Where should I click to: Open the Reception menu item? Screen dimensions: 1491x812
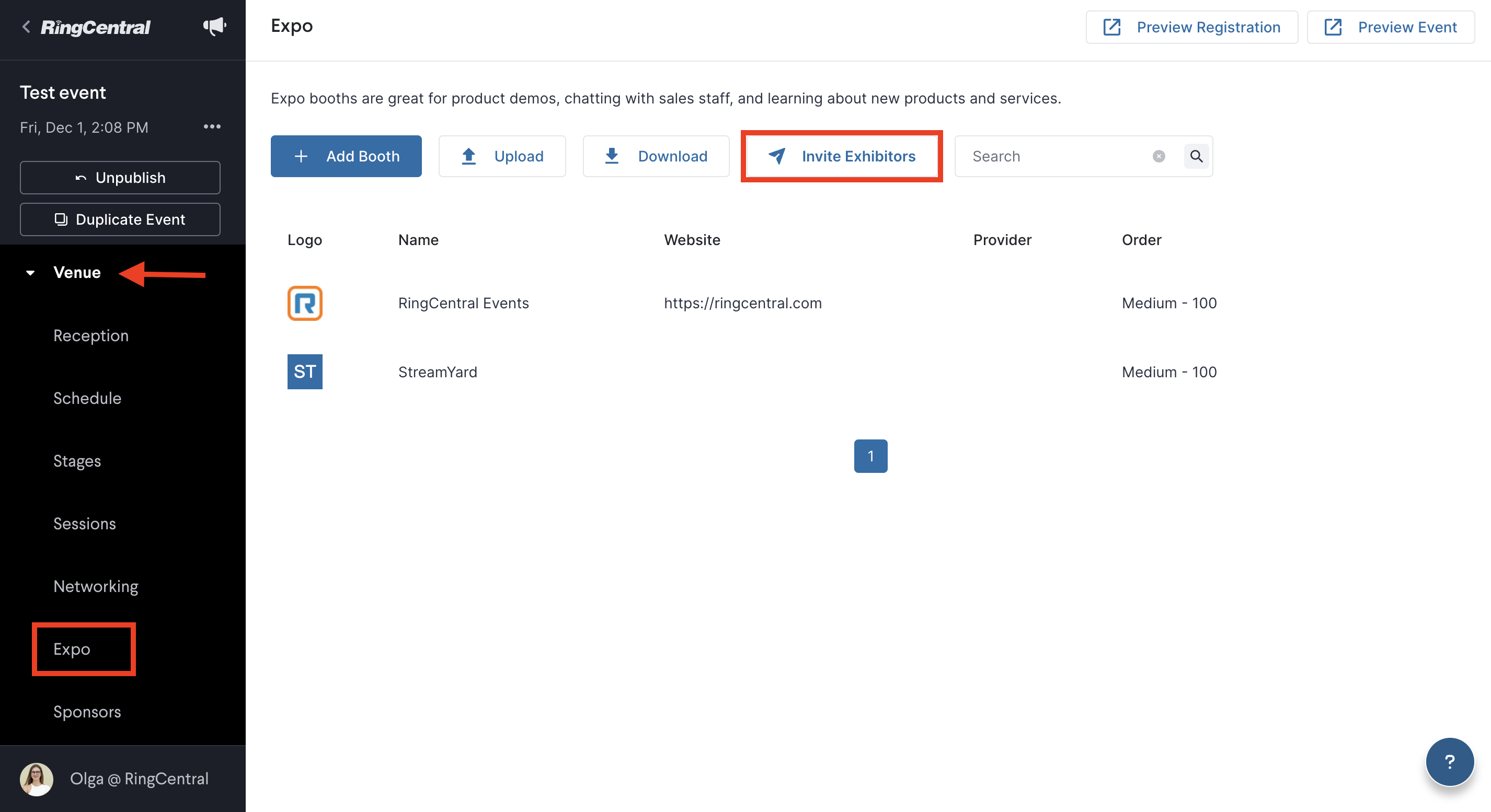tap(91, 335)
